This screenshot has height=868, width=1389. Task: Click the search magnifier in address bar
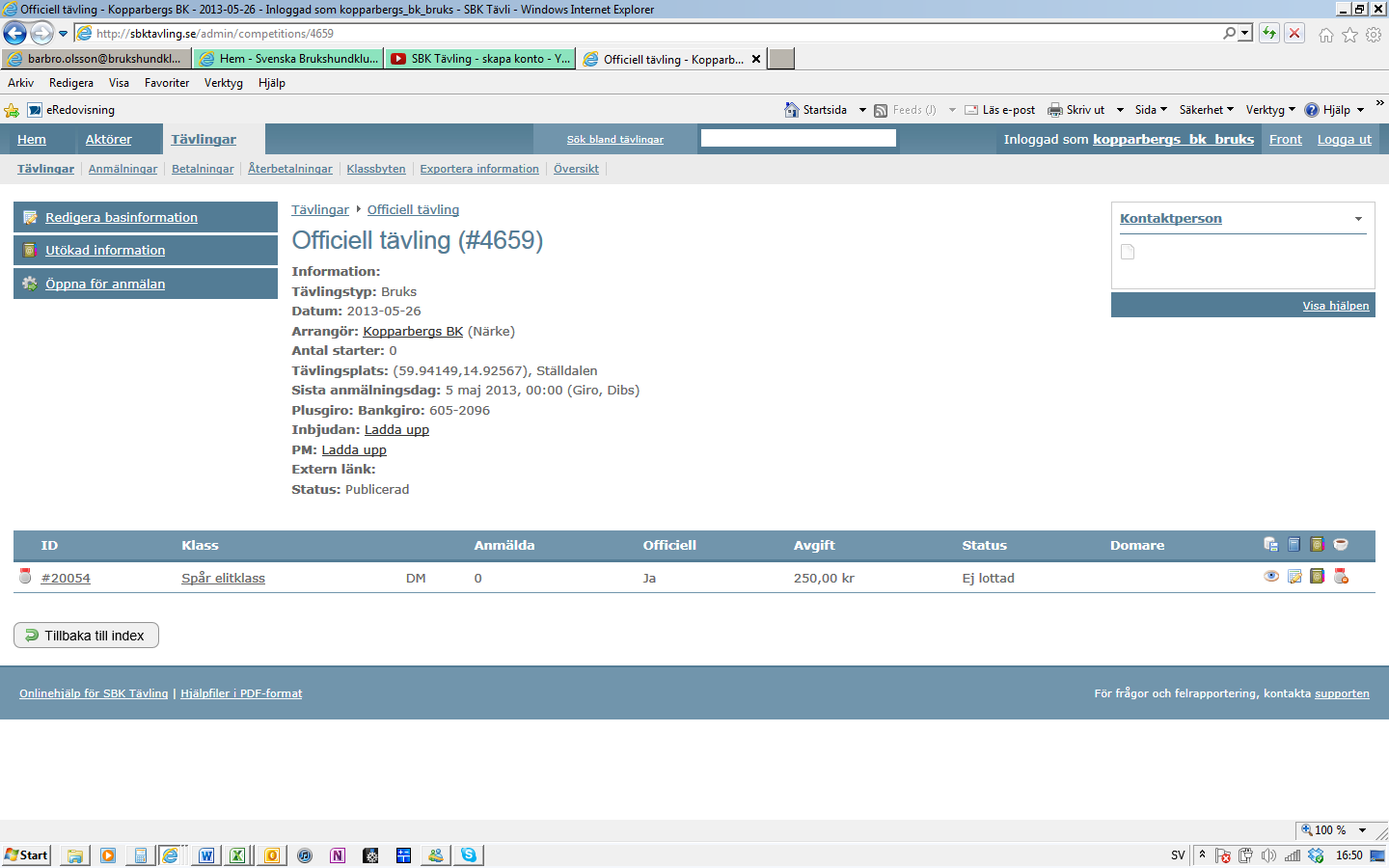pos(1230,34)
